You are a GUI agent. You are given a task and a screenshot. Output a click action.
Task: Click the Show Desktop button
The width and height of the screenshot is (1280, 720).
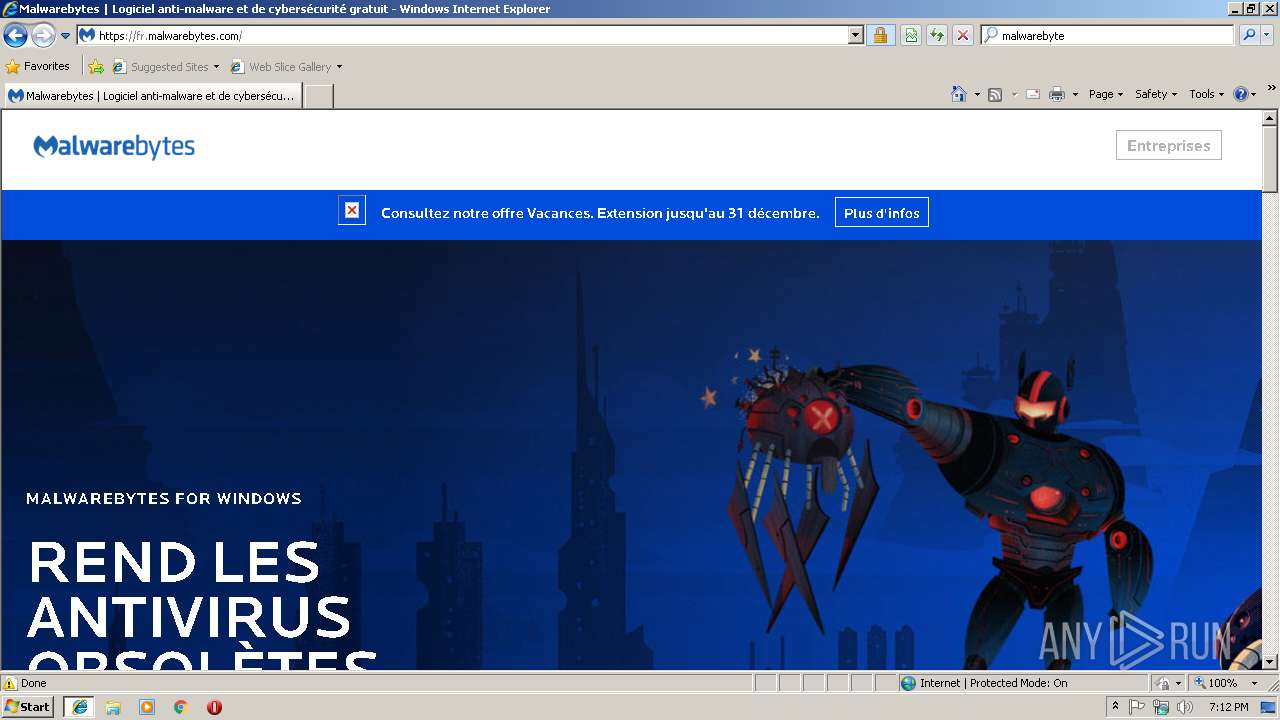[1270, 707]
